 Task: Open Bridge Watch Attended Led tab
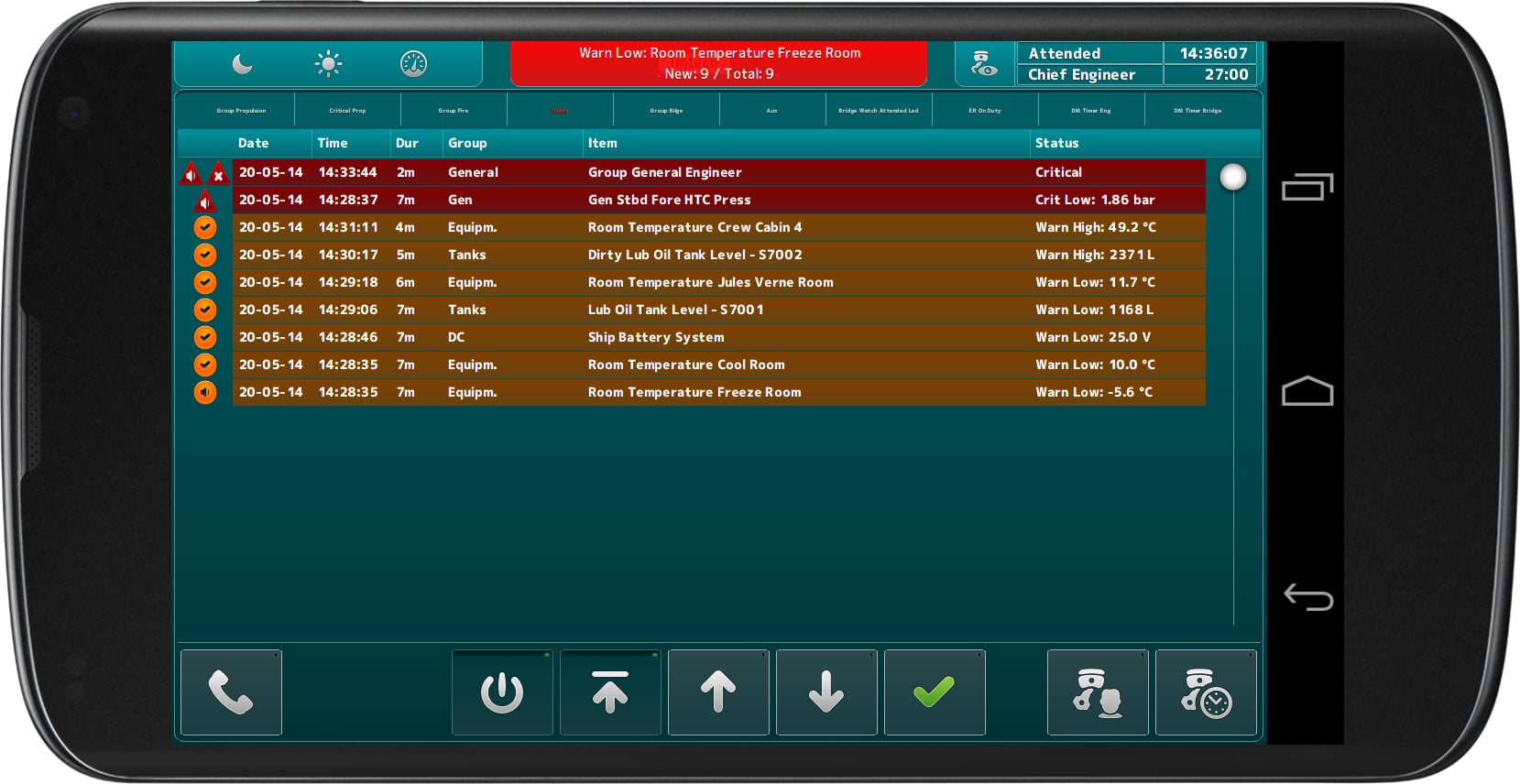879,110
